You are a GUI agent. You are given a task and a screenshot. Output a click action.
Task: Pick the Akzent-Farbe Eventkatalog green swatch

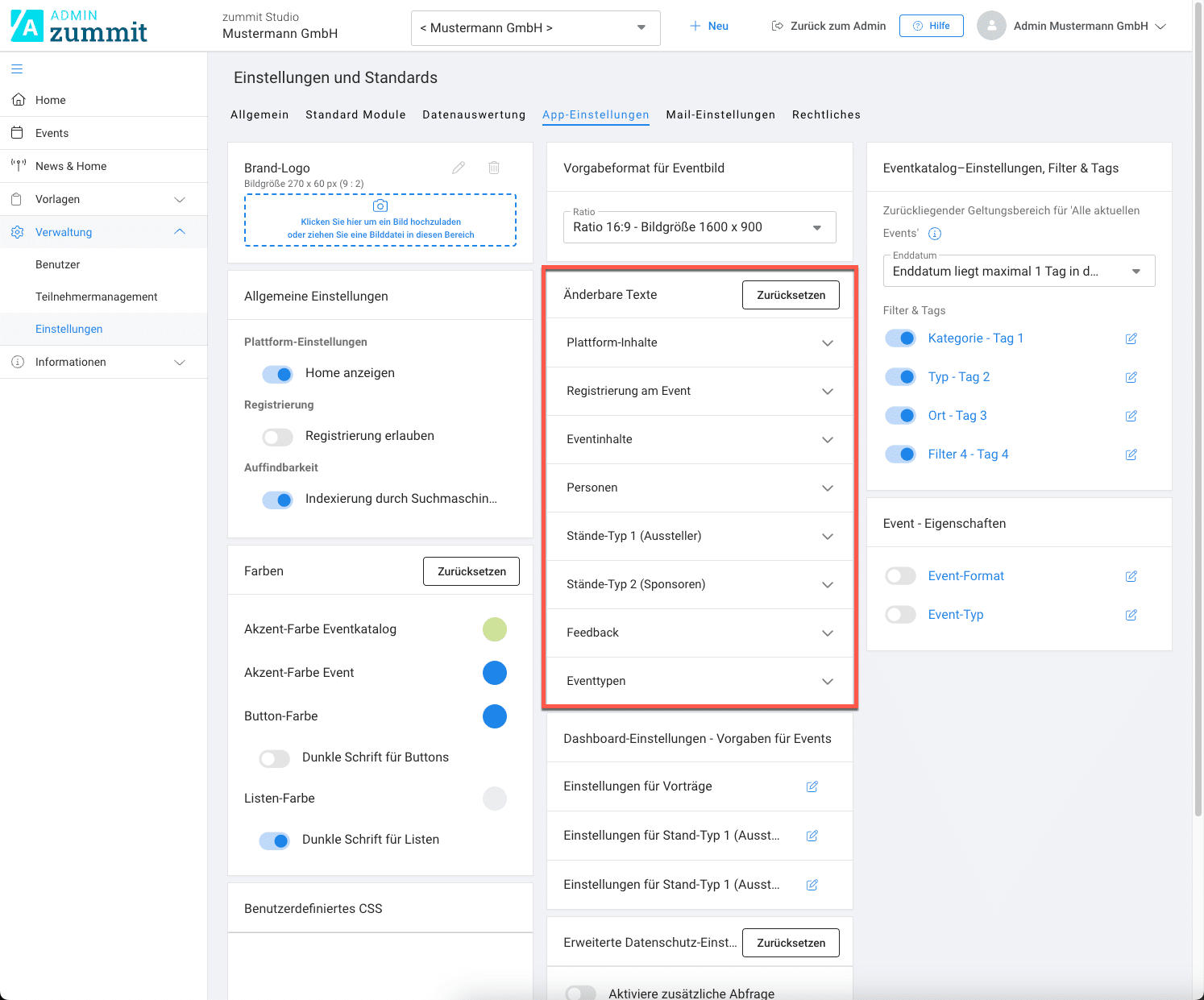point(495,629)
